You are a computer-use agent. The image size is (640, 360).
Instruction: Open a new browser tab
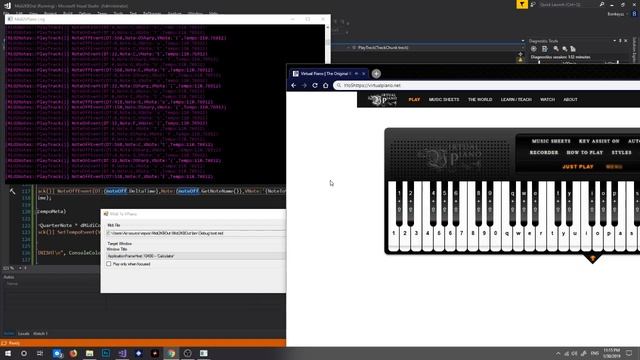(376, 73)
